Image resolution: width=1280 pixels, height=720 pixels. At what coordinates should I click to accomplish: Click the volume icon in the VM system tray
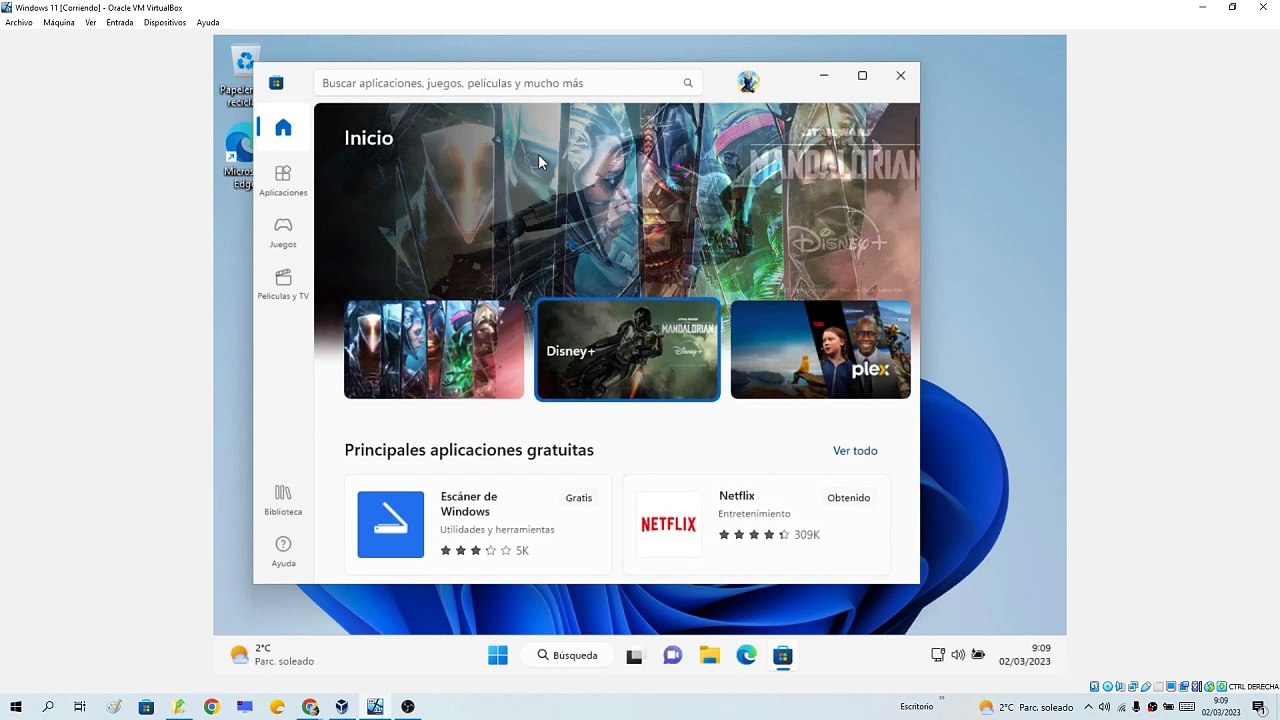(x=958, y=655)
